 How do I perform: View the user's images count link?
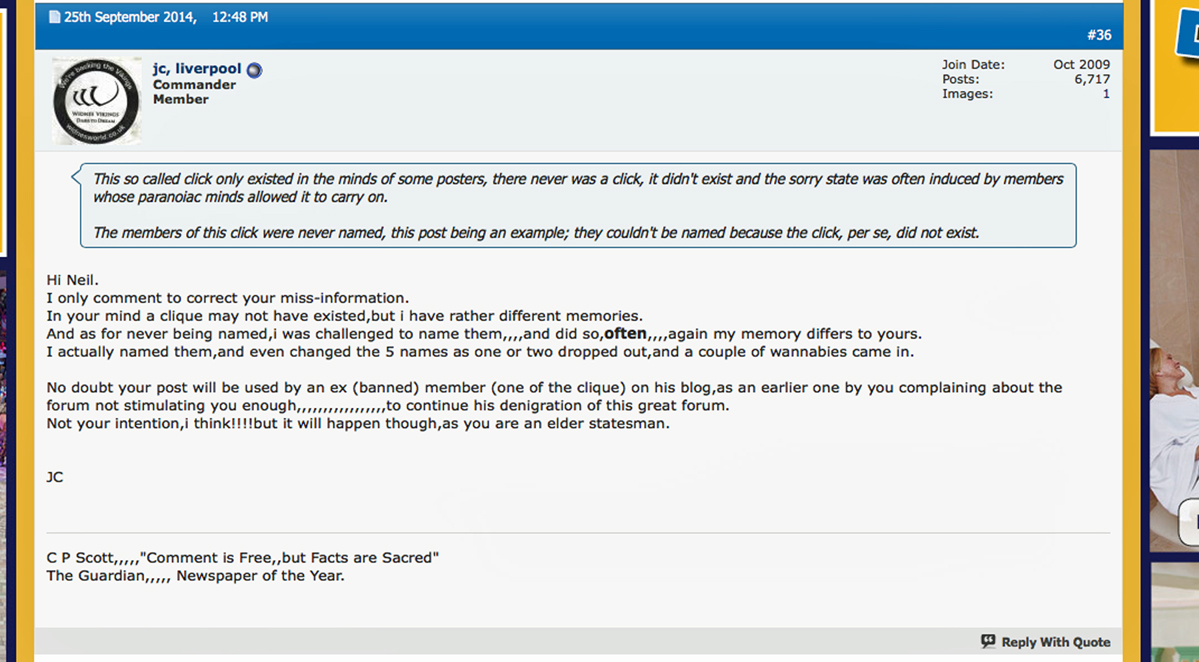click(x=1106, y=94)
